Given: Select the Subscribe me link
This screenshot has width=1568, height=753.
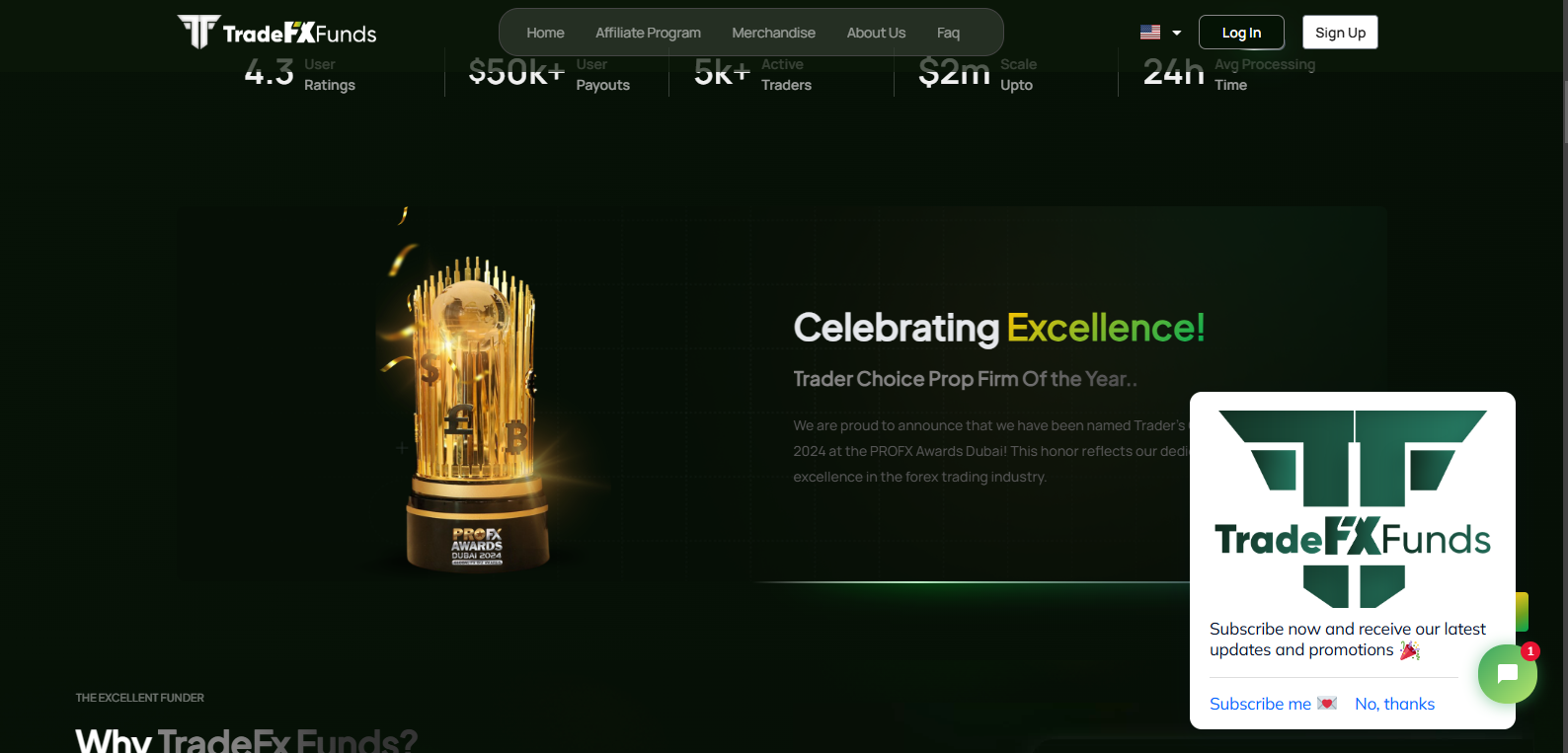Looking at the screenshot, I should click(x=1260, y=704).
